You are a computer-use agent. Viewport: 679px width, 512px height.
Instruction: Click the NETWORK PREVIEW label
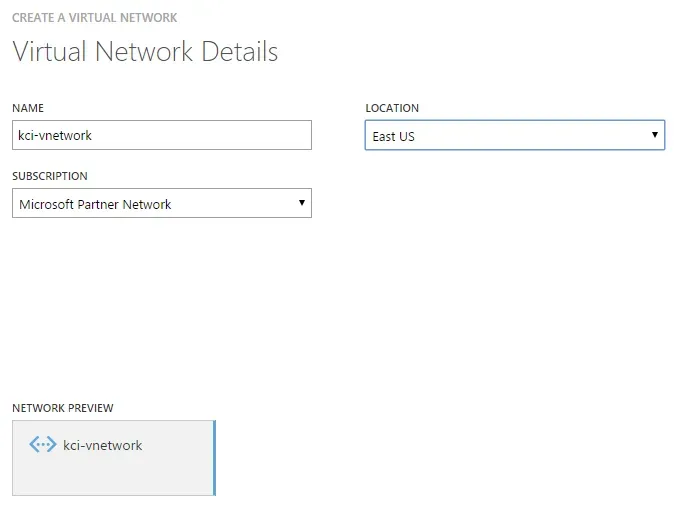(63, 408)
